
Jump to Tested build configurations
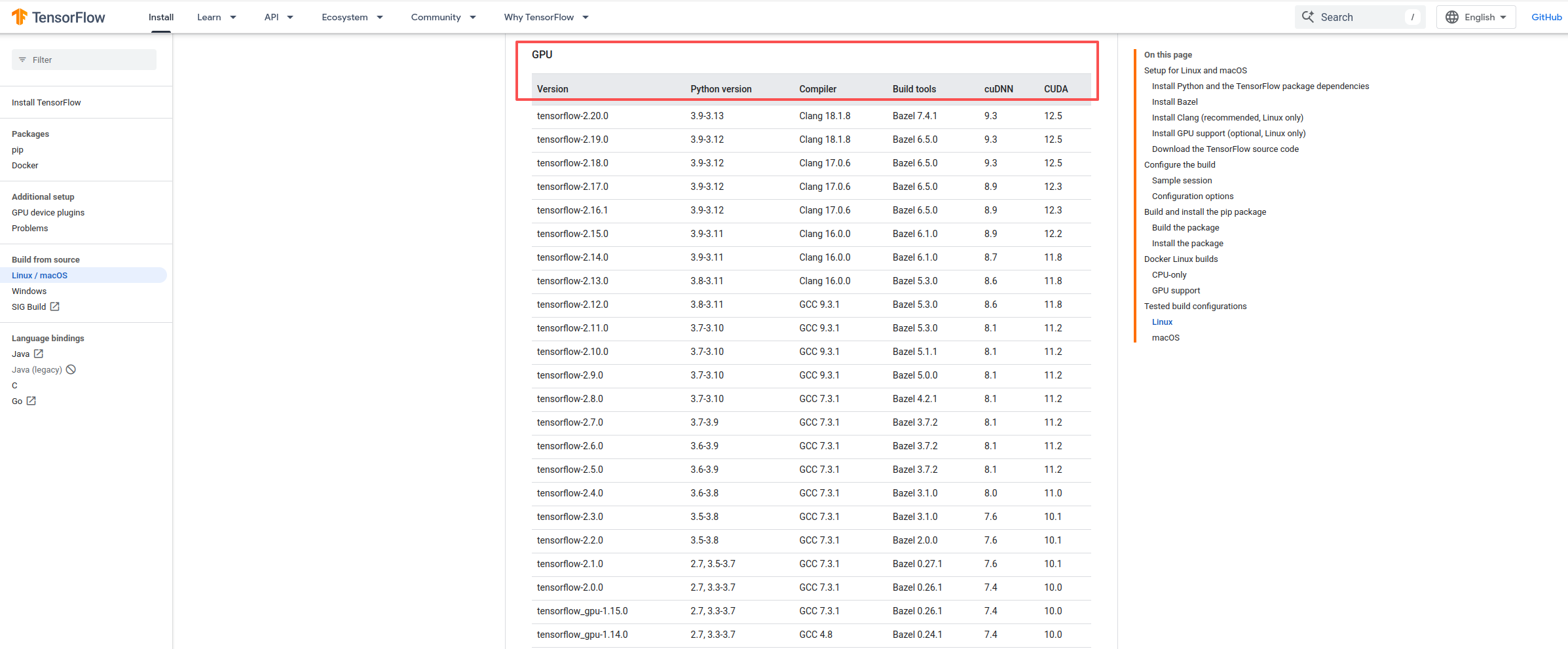pyautogui.click(x=1195, y=306)
